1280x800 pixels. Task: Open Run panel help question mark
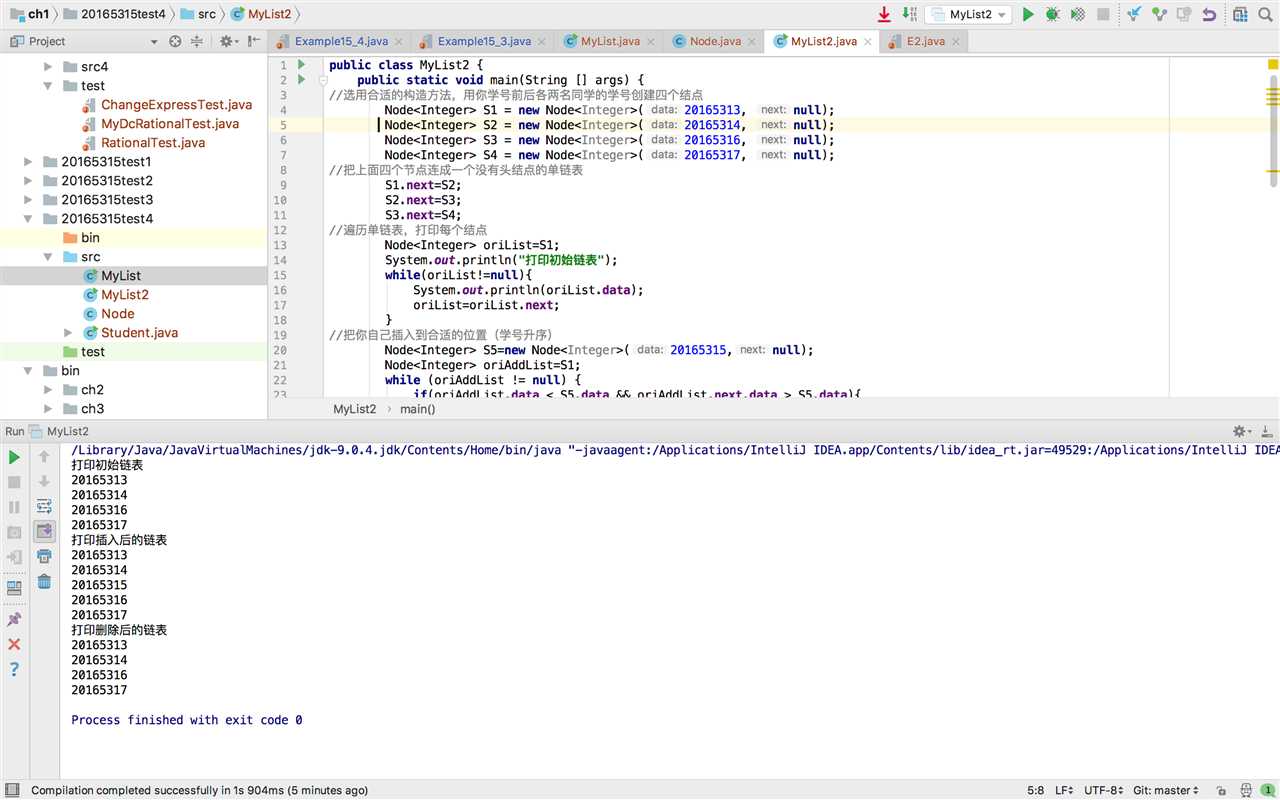pos(14,669)
